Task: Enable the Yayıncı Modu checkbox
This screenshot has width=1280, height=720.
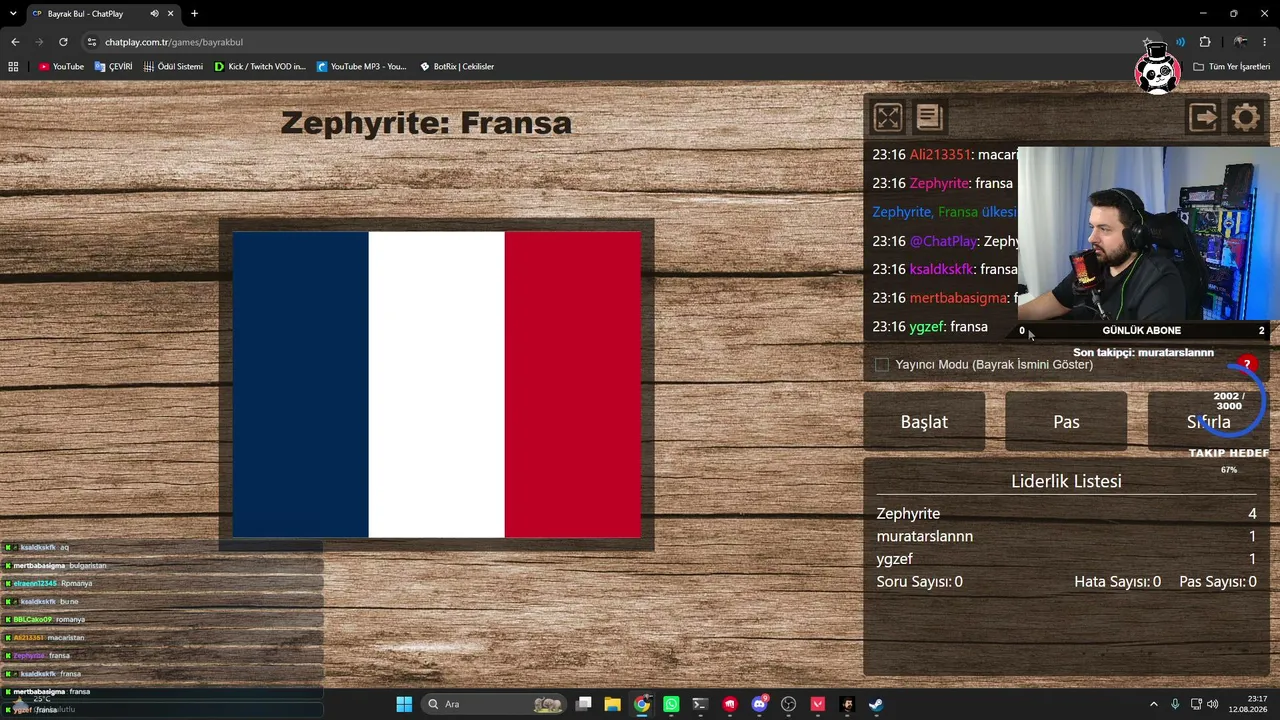Action: [881, 365]
